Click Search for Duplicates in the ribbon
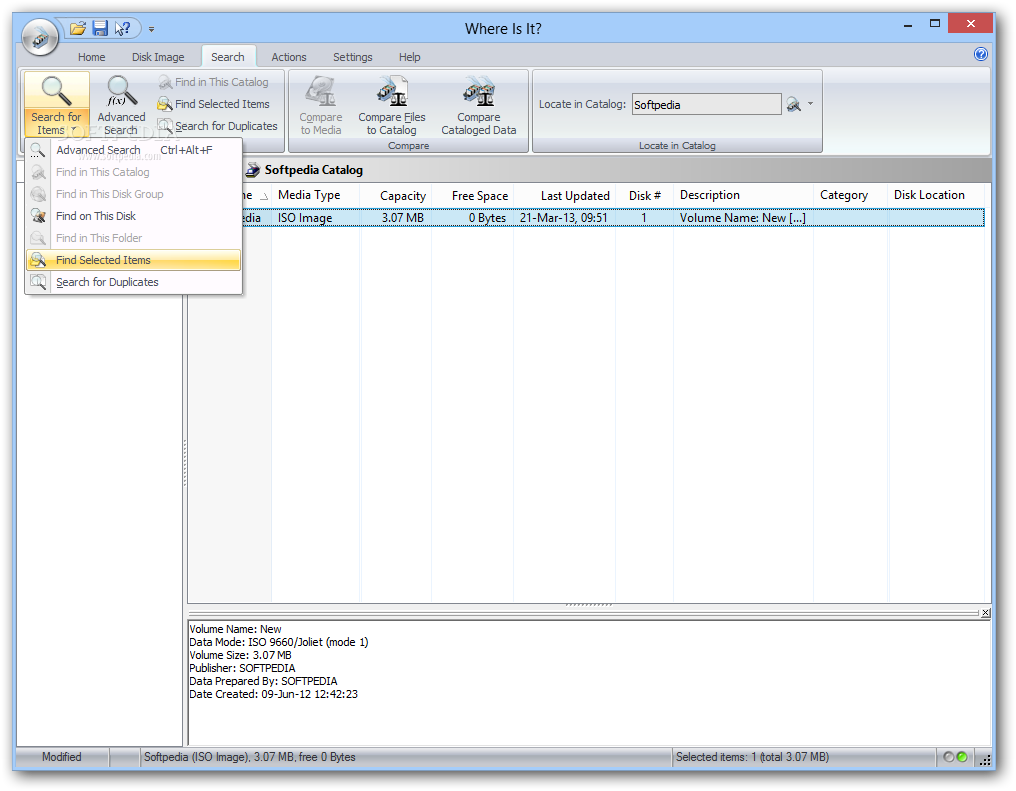The image size is (1016, 791). click(218, 126)
